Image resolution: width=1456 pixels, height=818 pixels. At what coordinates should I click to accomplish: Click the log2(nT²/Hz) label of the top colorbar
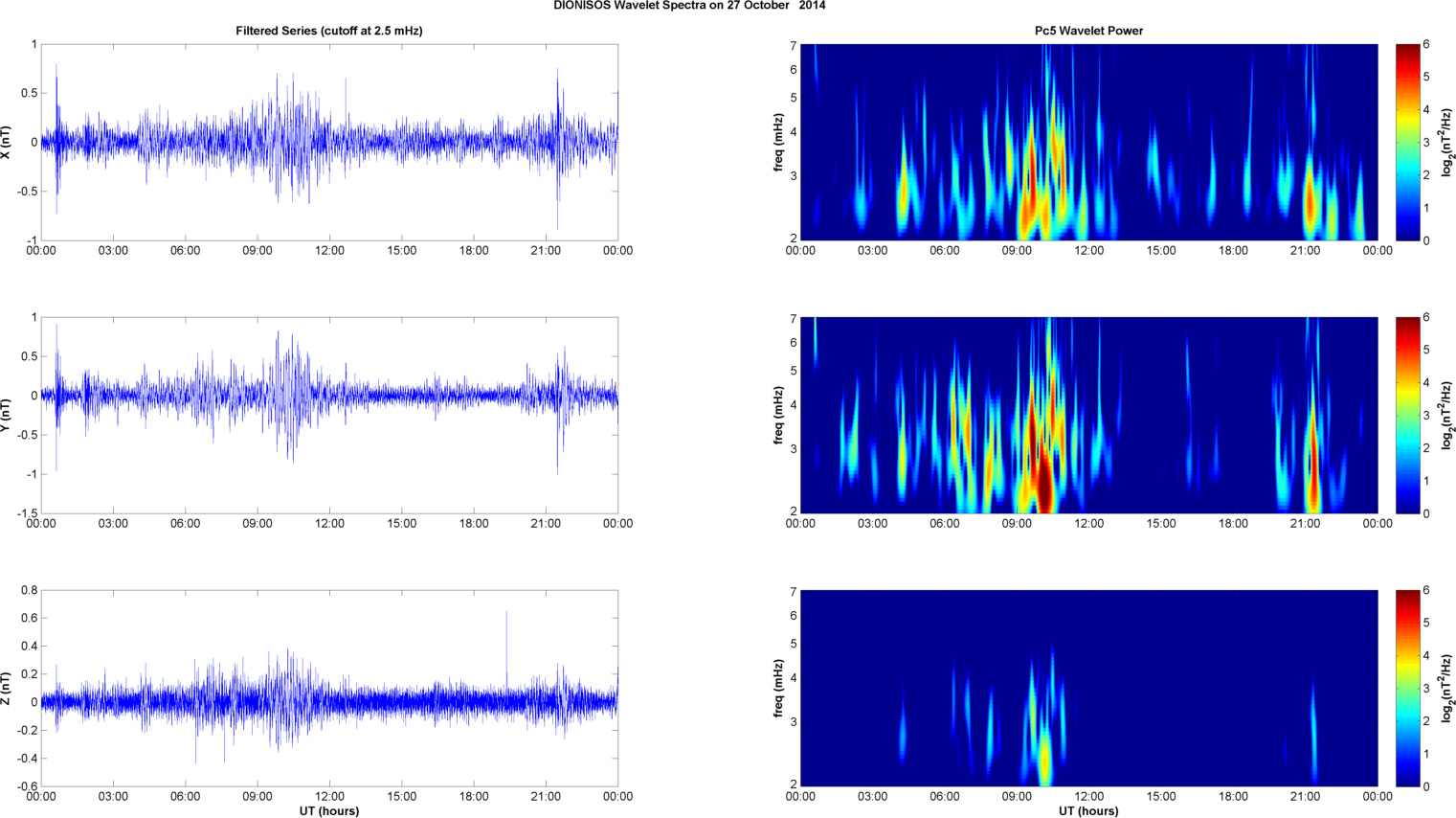pyautogui.click(x=1448, y=143)
